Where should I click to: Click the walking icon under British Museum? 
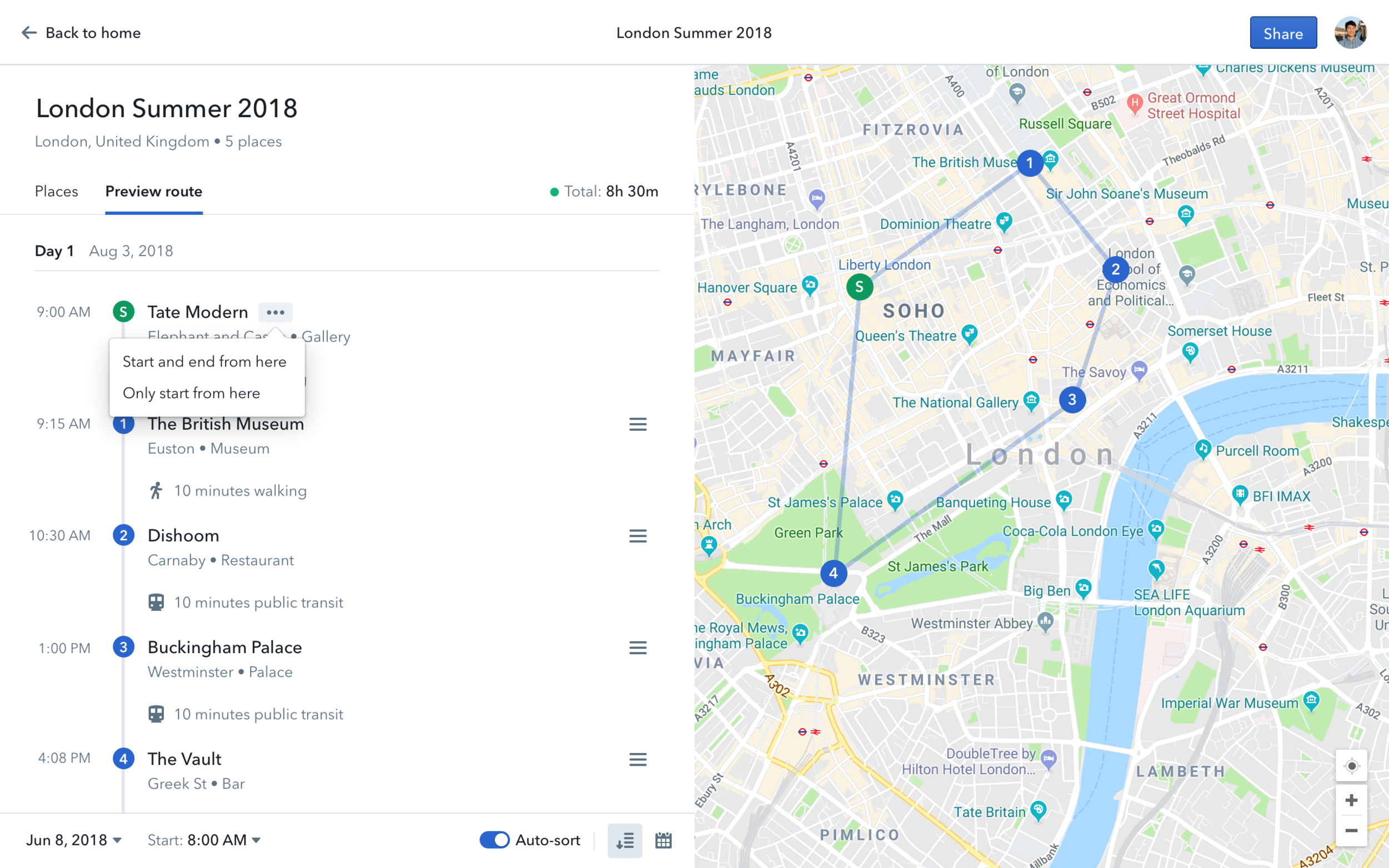(156, 491)
